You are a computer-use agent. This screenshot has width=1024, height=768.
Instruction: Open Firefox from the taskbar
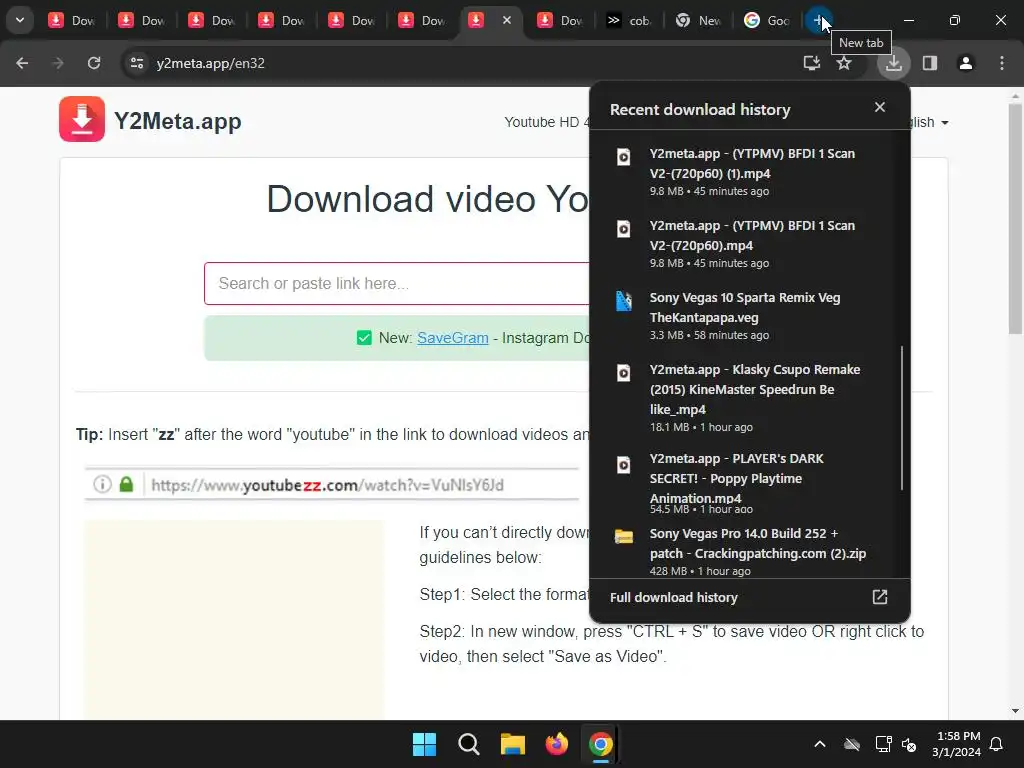[556, 744]
